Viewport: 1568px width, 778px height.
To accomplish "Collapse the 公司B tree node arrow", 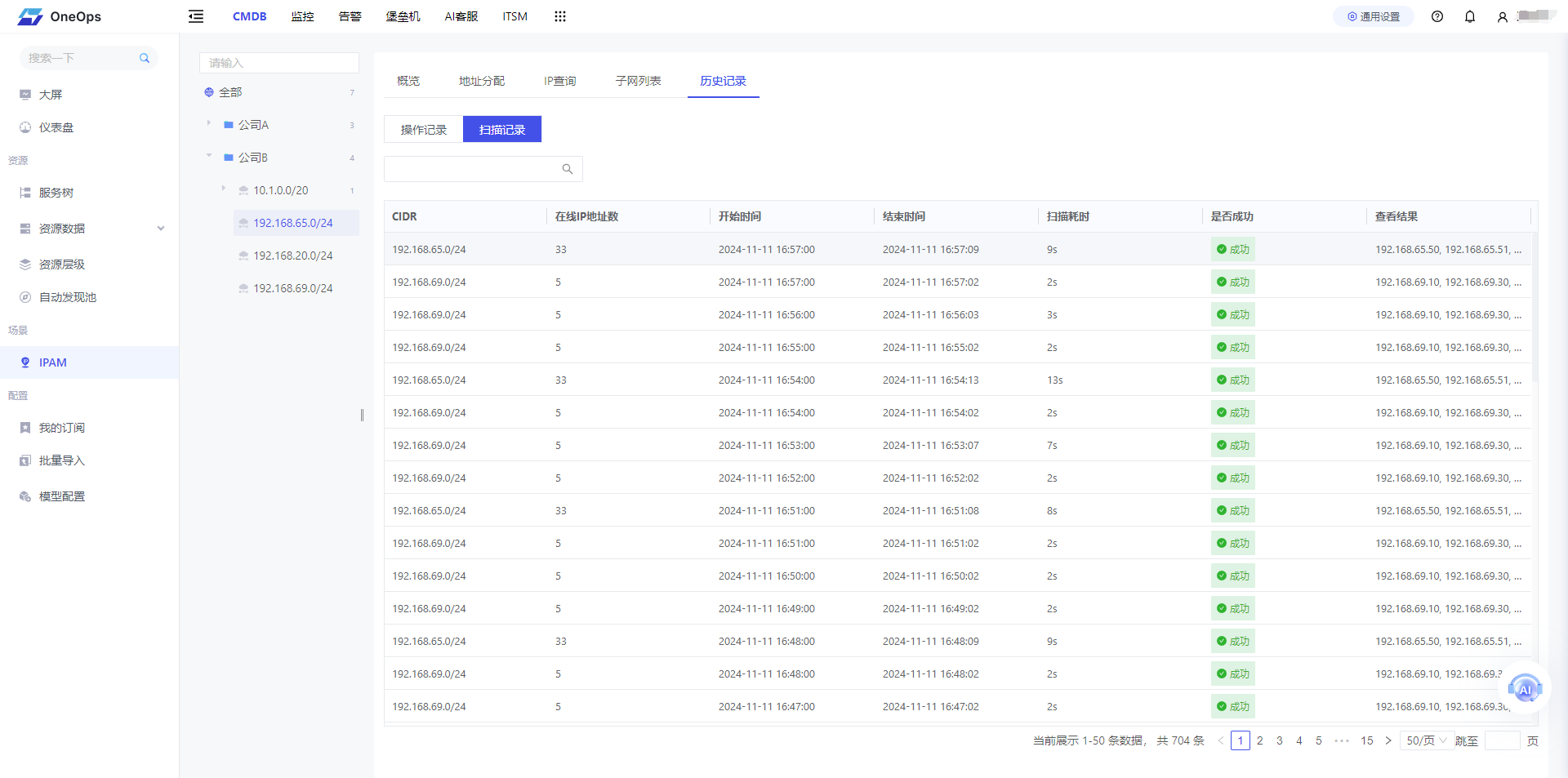I will click(x=209, y=155).
